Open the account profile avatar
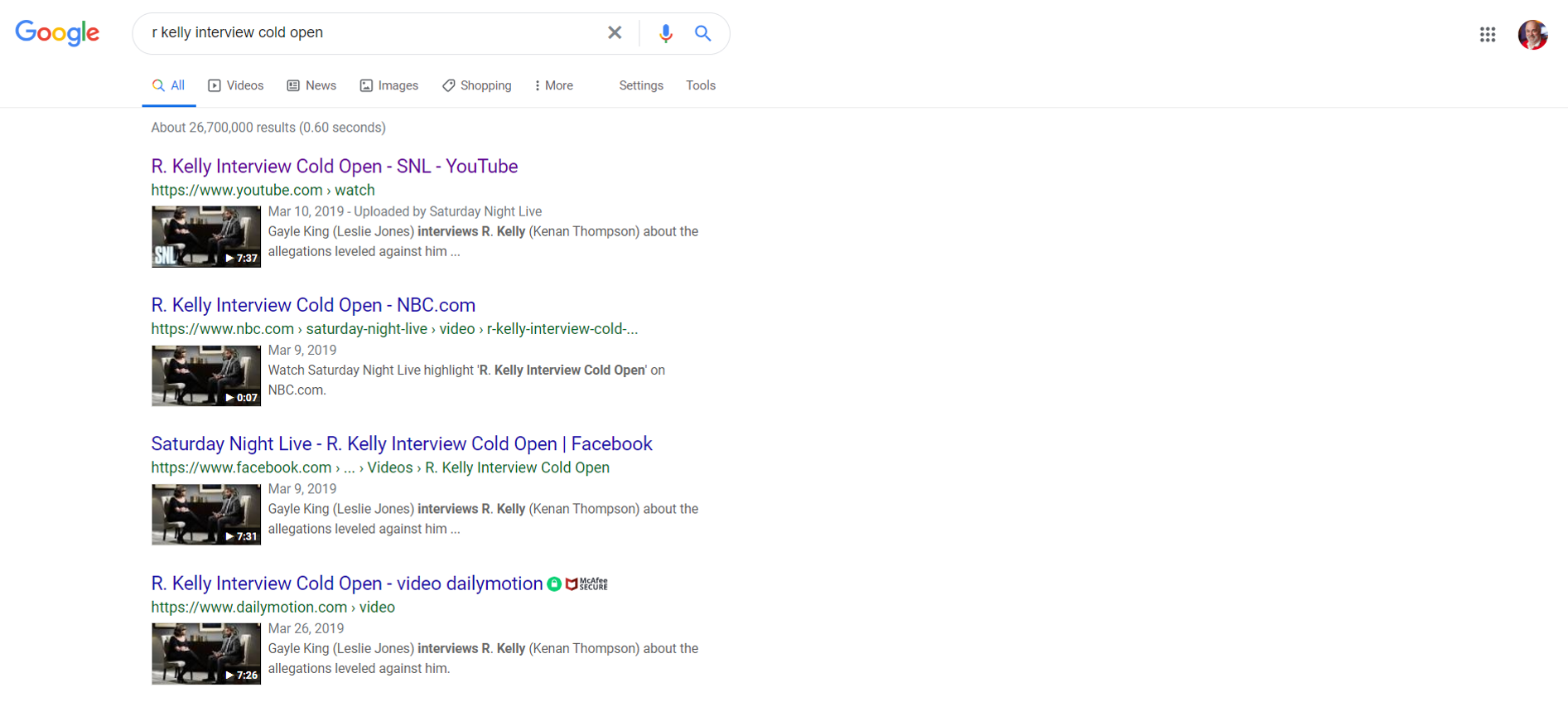Image resolution: width=1568 pixels, height=707 pixels. (1532, 34)
